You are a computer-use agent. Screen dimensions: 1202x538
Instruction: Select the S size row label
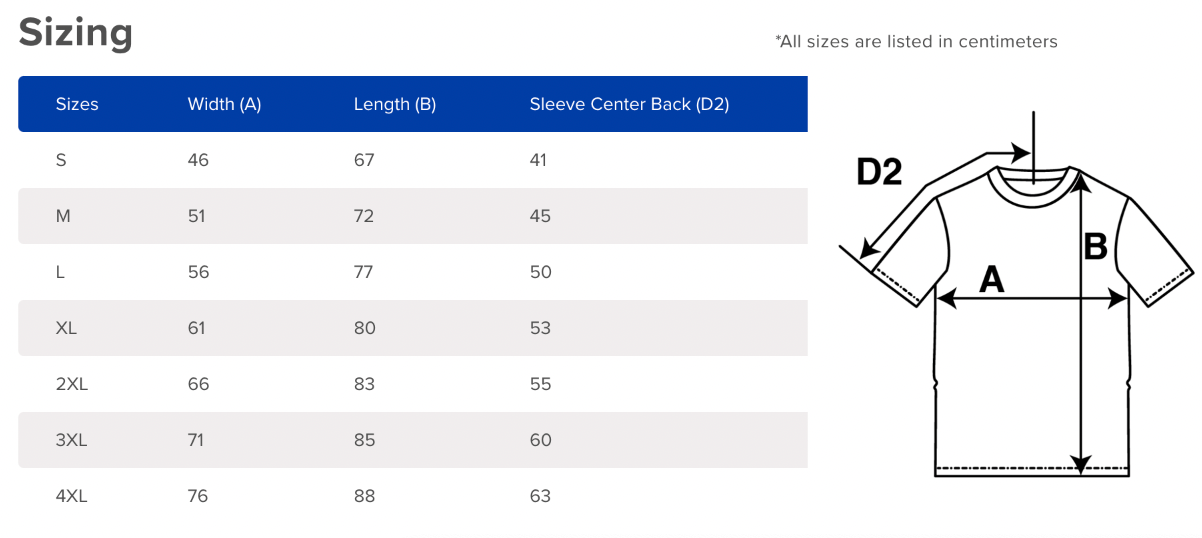pyautogui.click(x=61, y=160)
